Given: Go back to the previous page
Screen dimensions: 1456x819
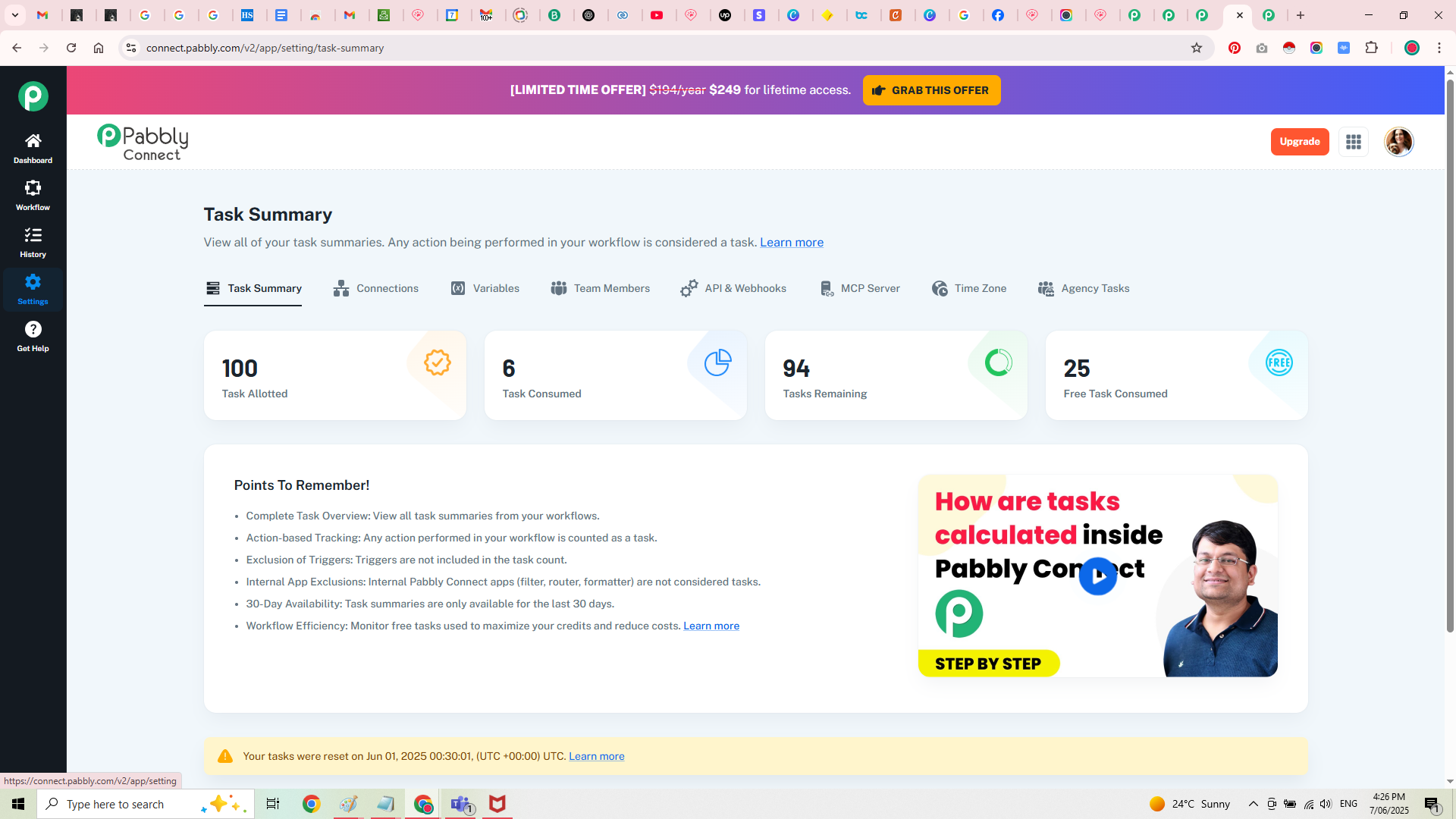Looking at the screenshot, I should 17,48.
